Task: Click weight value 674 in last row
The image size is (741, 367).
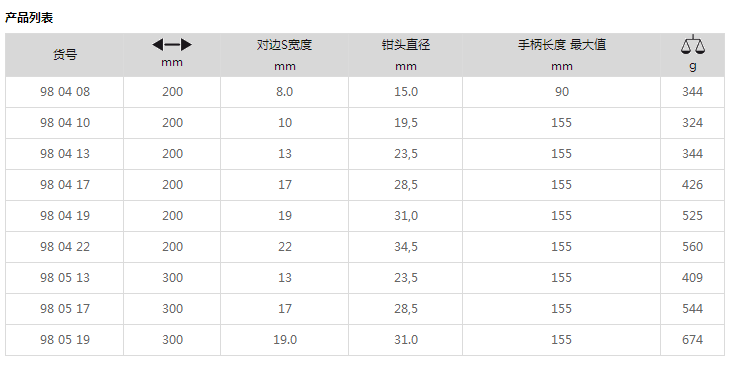Action: [x=692, y=340]
